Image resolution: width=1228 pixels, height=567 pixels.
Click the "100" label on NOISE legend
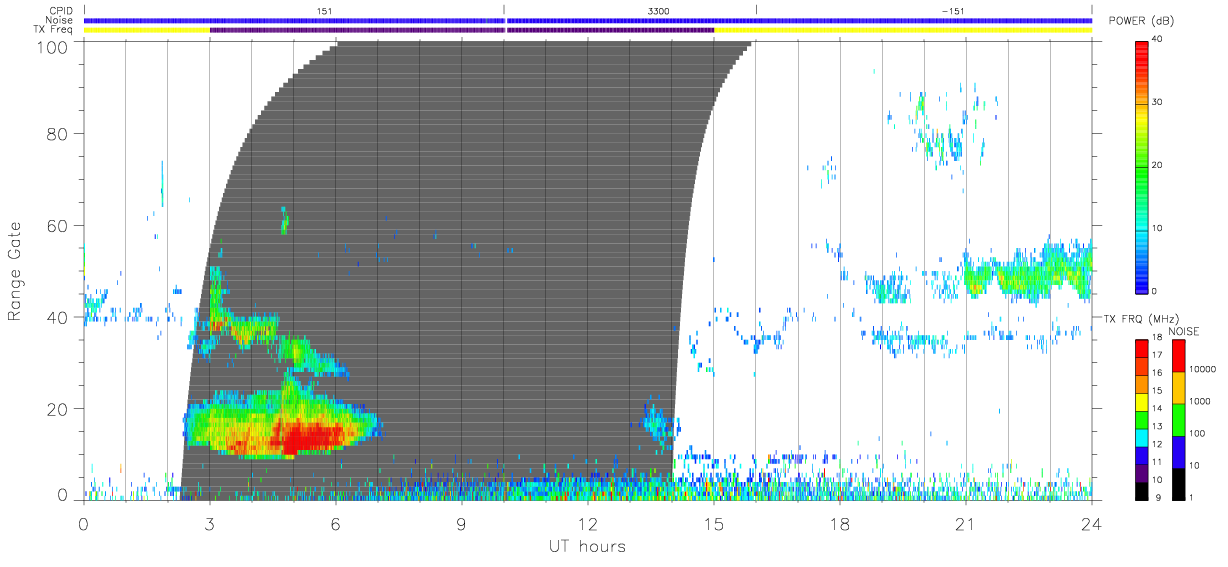click(1198, 433)
